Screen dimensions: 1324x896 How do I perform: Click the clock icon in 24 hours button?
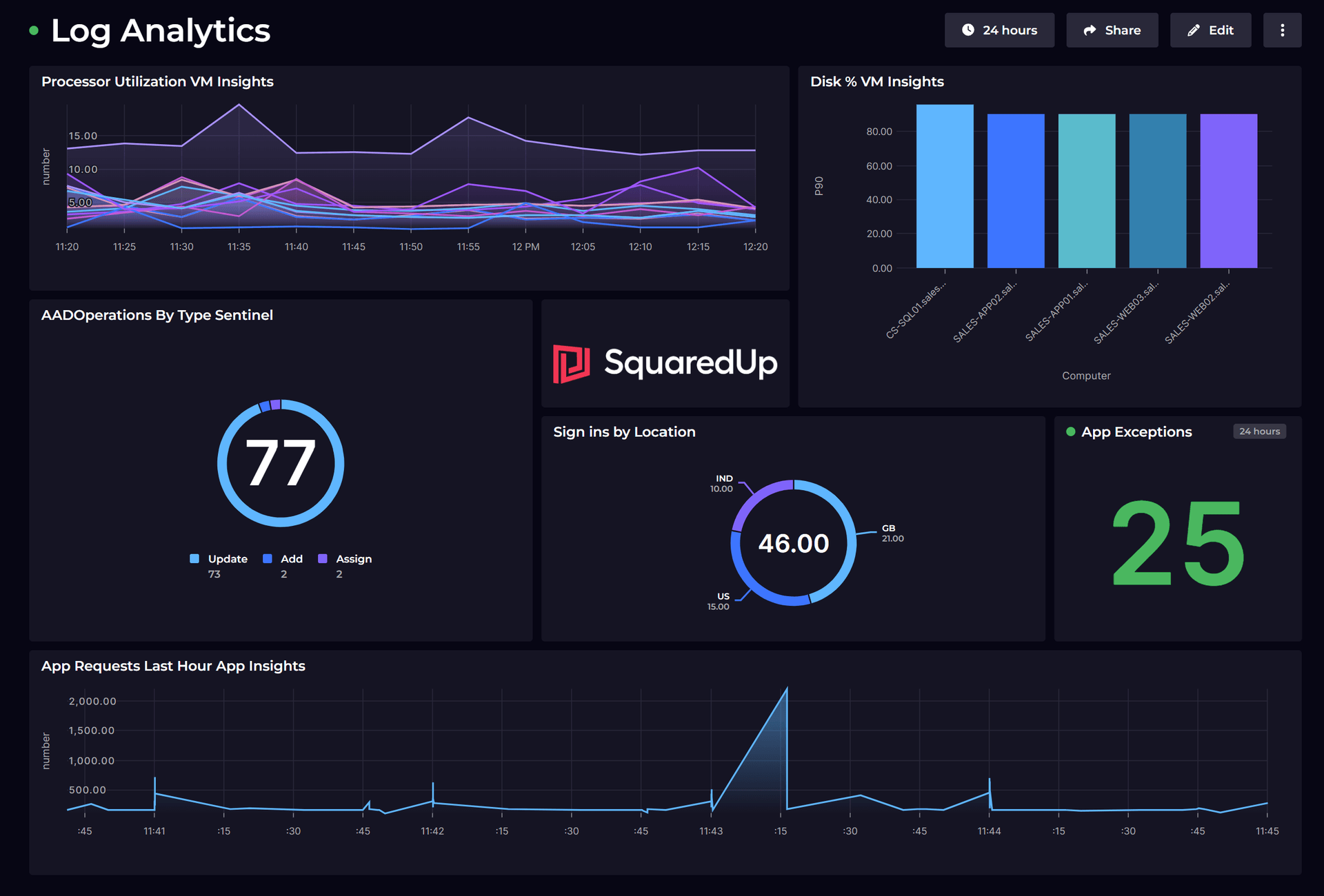coord(968,30)
